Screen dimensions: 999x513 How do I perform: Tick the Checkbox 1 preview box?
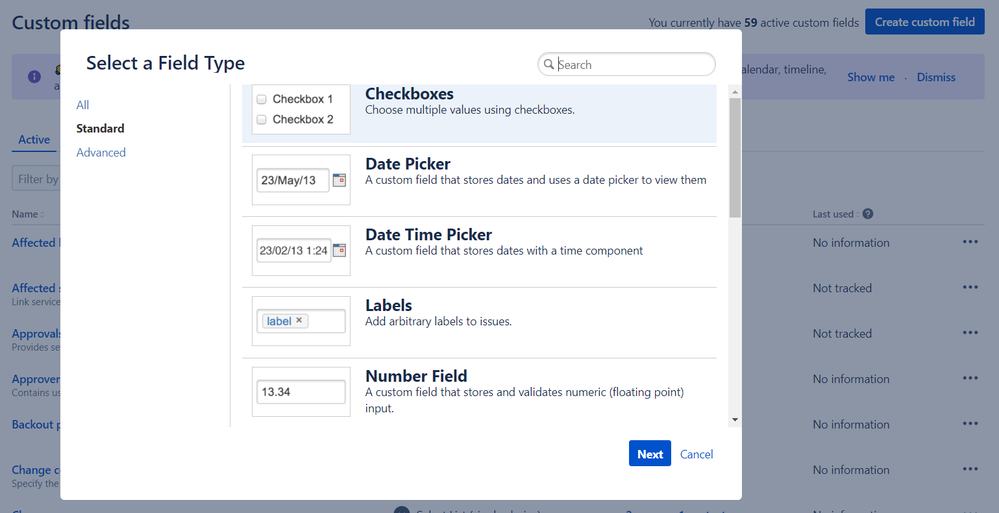point(261,99)
